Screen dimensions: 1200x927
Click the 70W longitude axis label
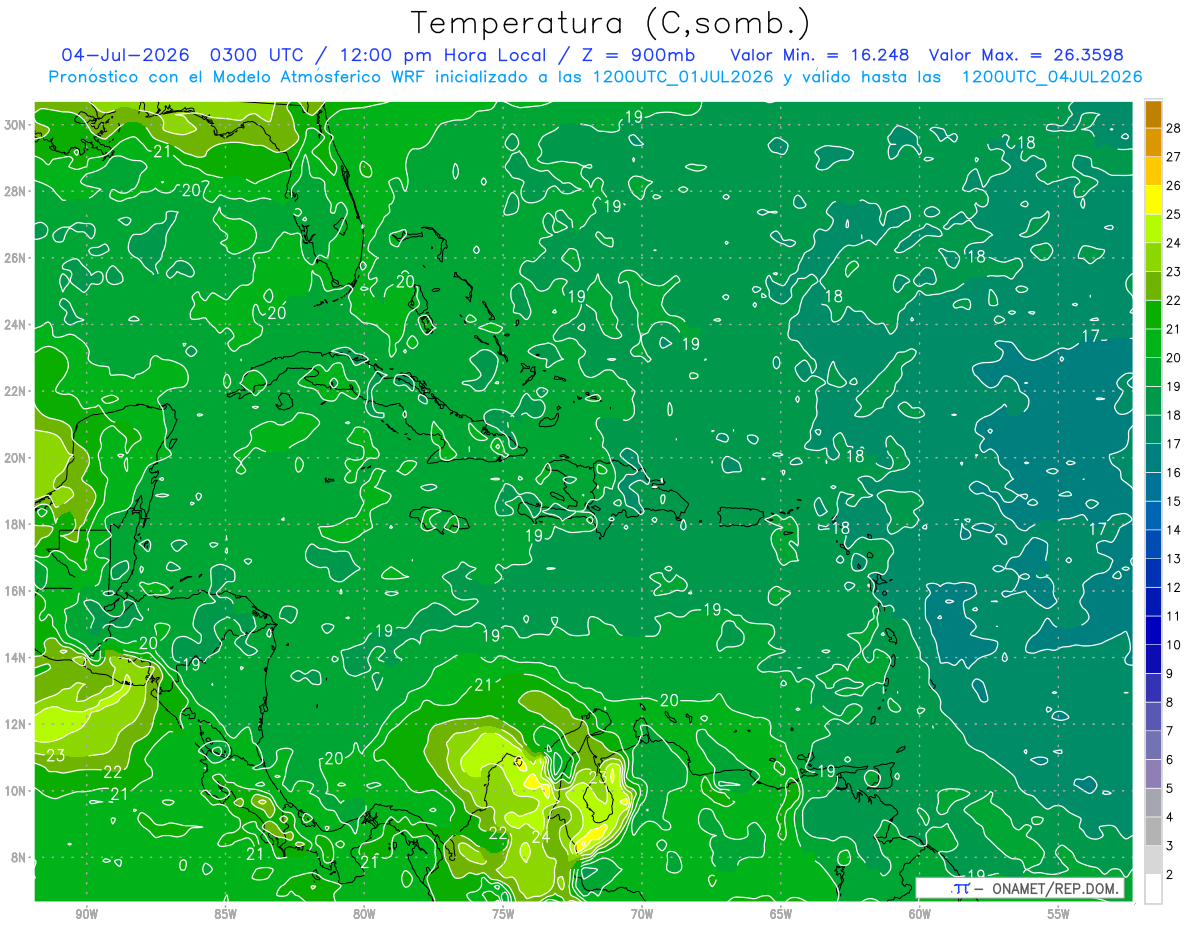pos(642,914)
